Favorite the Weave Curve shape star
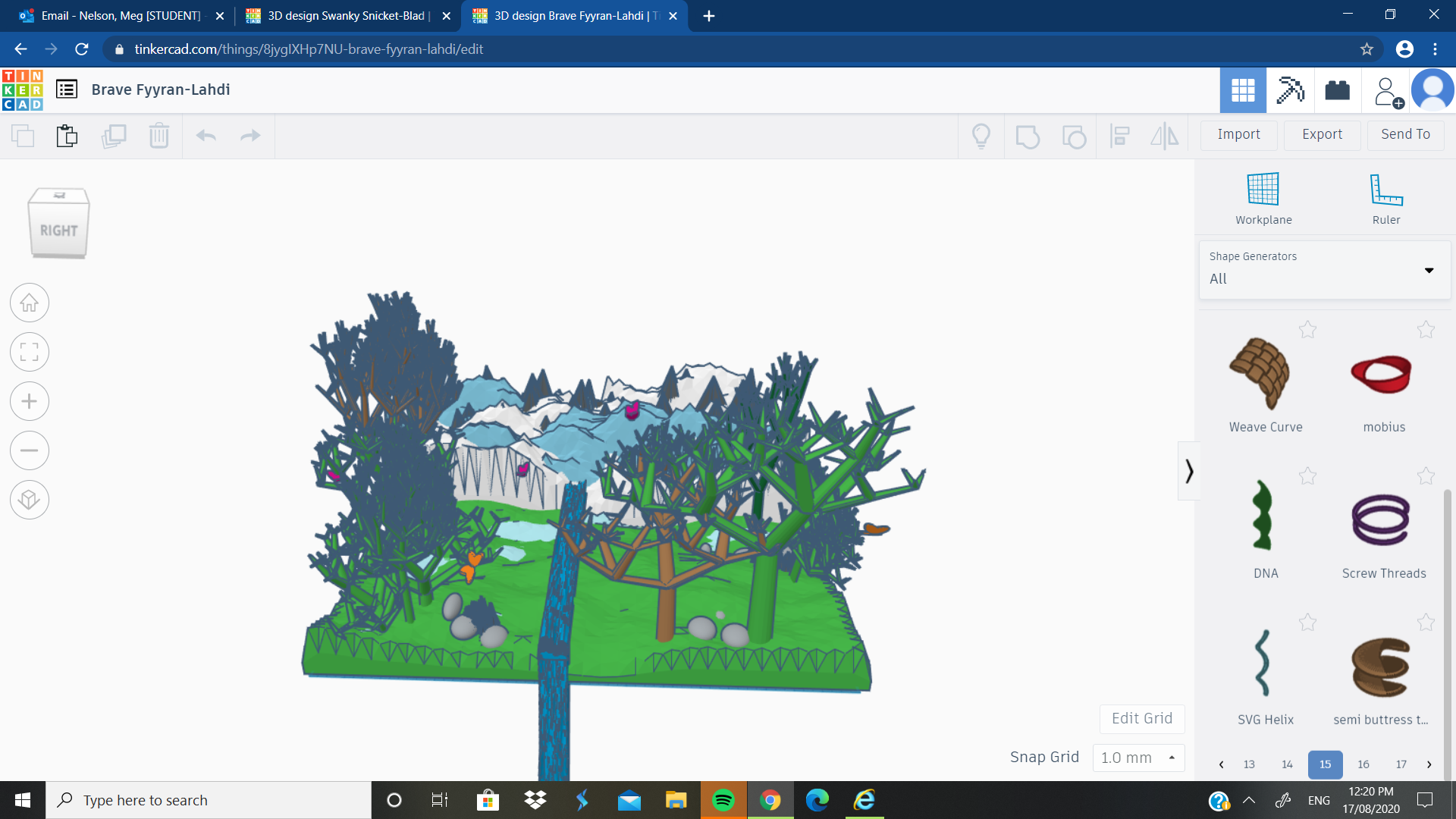Viewport: 1456px width, 819px height. (1307, 330)
